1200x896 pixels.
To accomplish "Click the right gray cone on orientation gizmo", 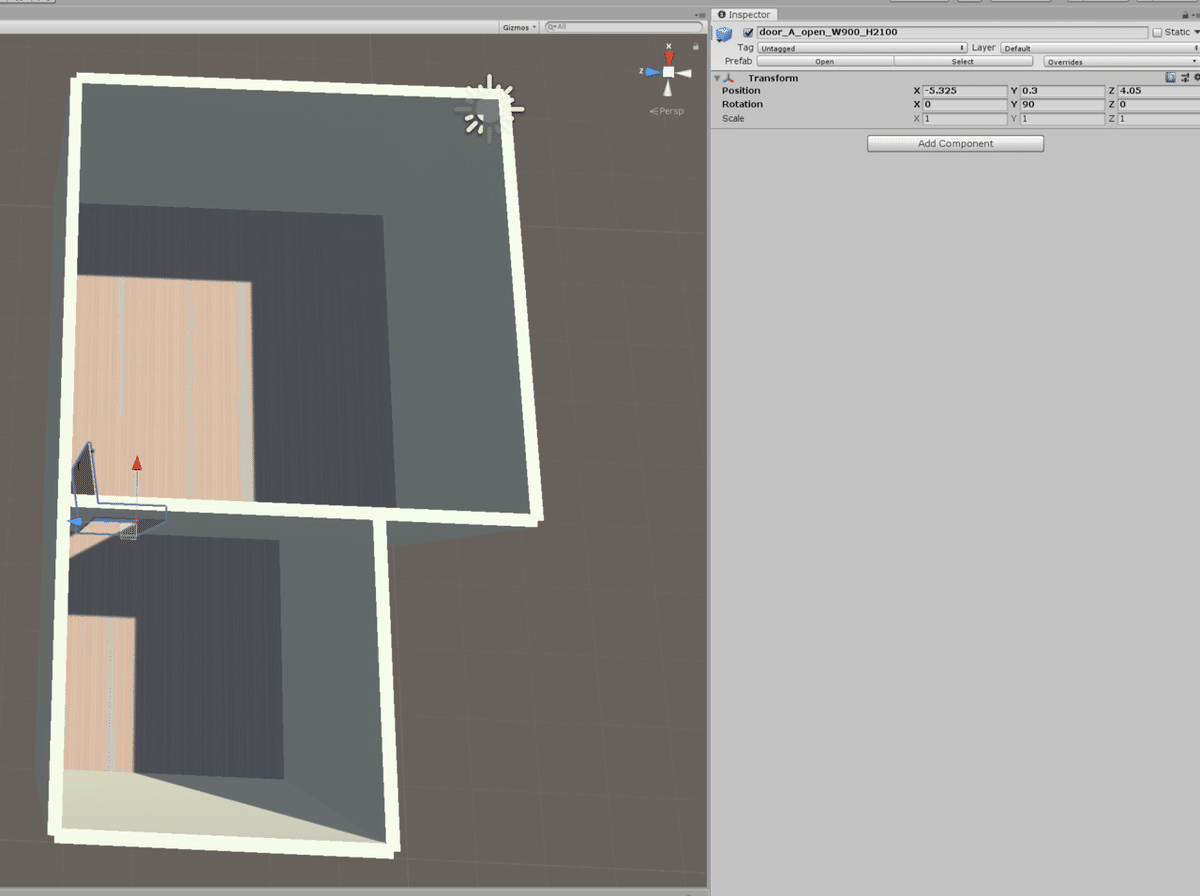I will (684, 72).
